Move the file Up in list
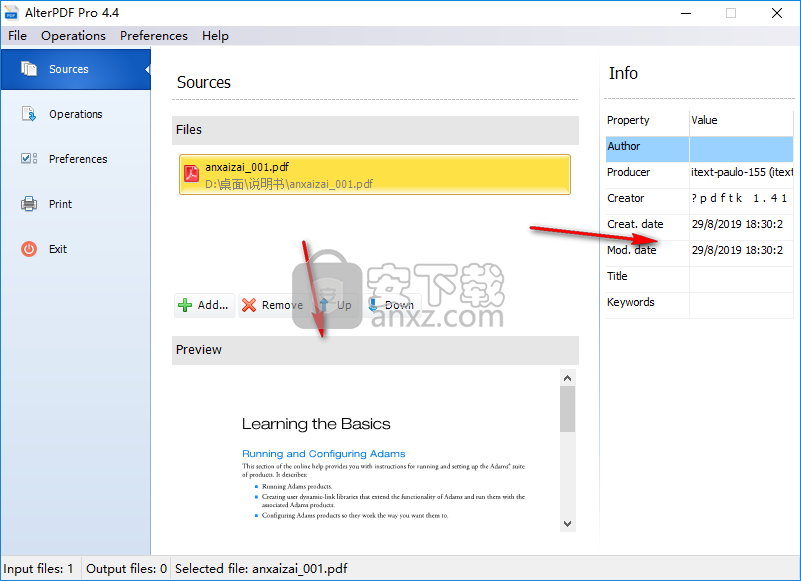801x581 pixels. point(336,305)
